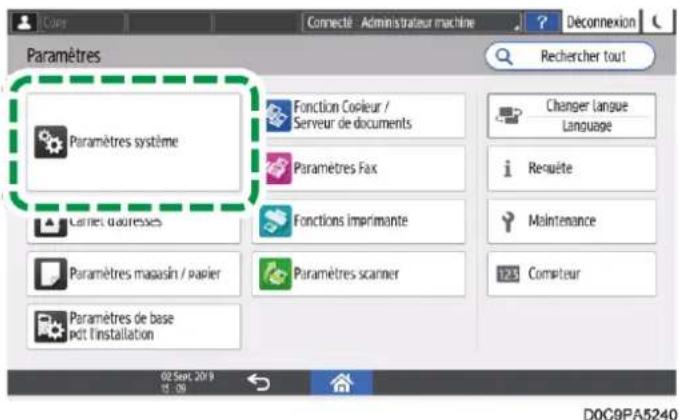Click the paper tray icon
This screenshot has height=420, width=679.
point(51,274)
